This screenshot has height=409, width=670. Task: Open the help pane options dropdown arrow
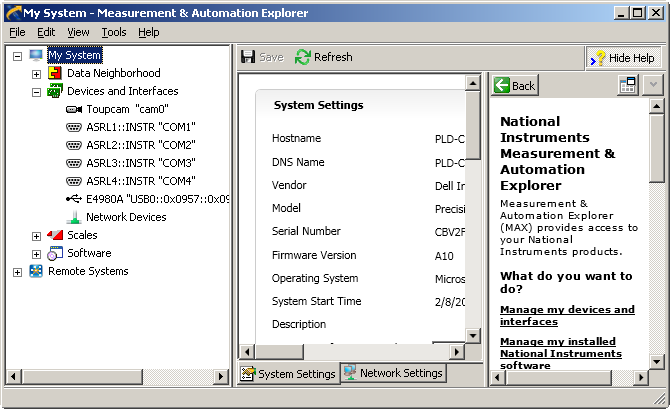coord(653,85)
